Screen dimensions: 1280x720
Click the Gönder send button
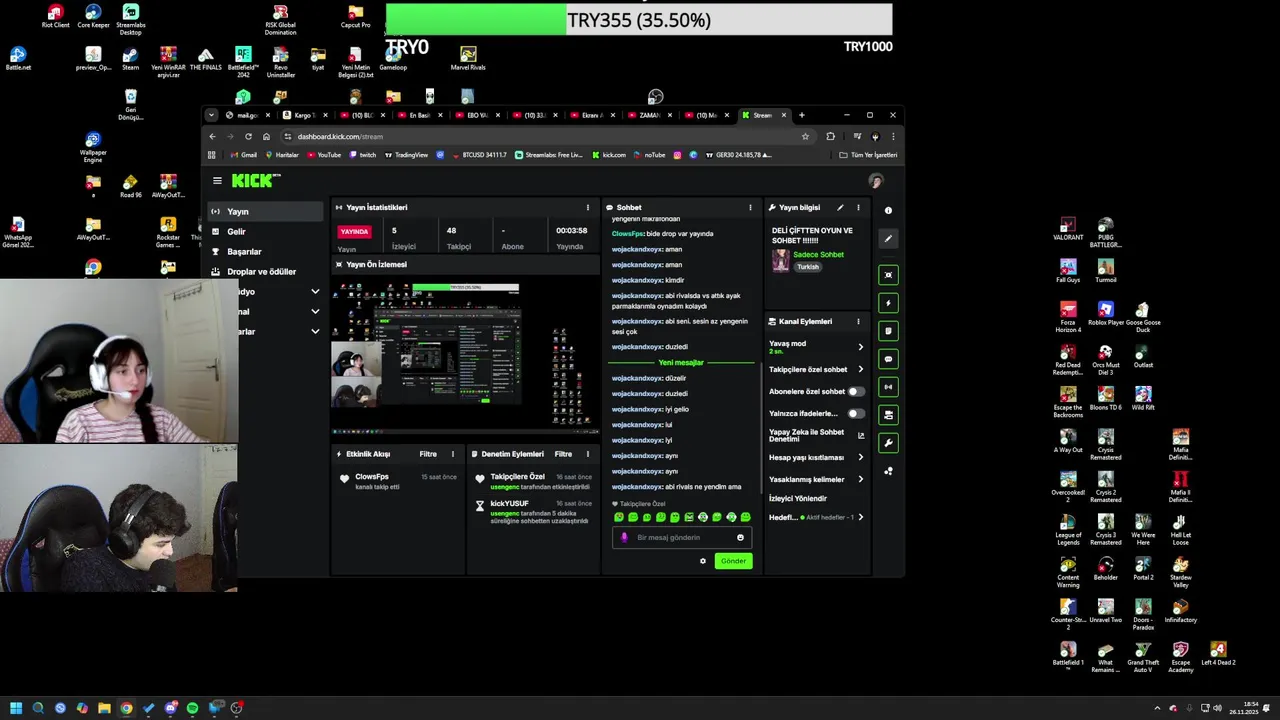[x=733, y=561]
